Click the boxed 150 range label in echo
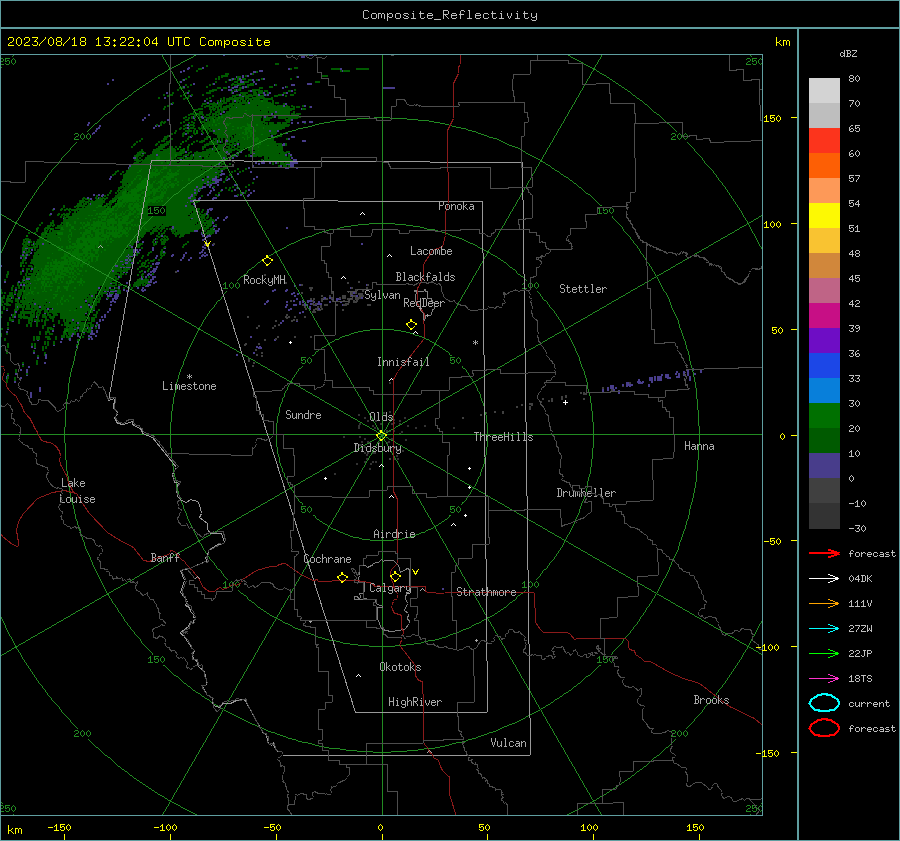900x841 pixels. [156, 211]
